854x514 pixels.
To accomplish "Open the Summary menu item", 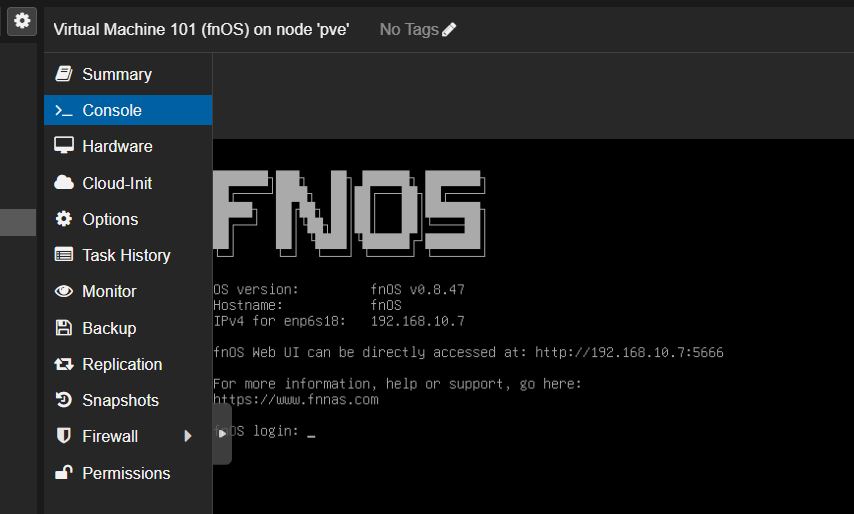I will (128, 74).
